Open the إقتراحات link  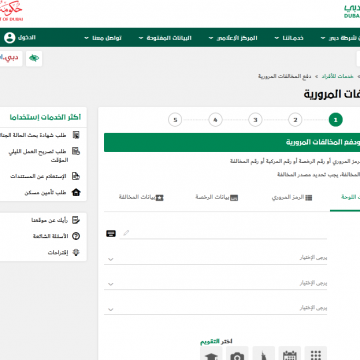pos(58,253)
